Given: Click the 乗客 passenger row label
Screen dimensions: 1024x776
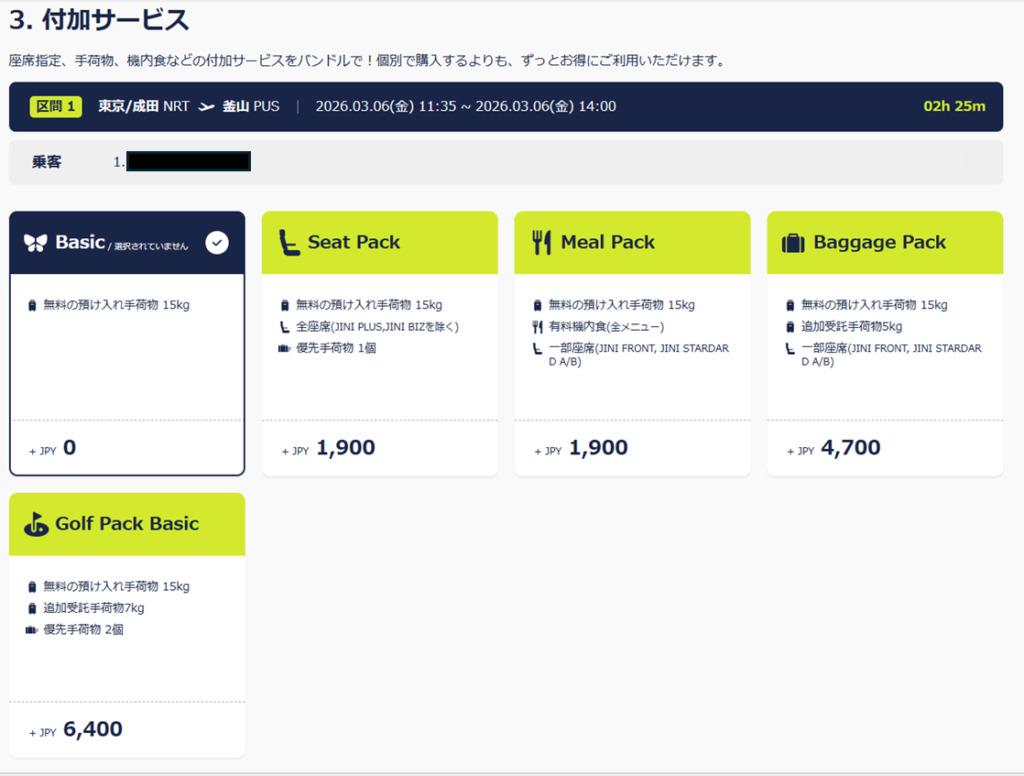Looking at the screenshot, I should tap(46, 162).
